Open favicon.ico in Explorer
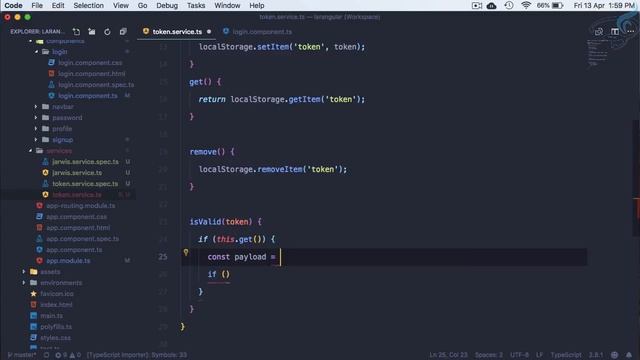 (x=57, y=293)
